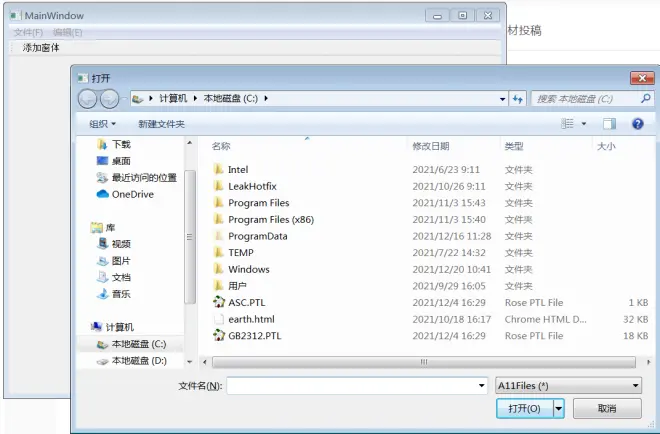Click the OneDrive cloud icon in sidebar
The height and width of the screenshot is (434, 660).
[103, 194]
